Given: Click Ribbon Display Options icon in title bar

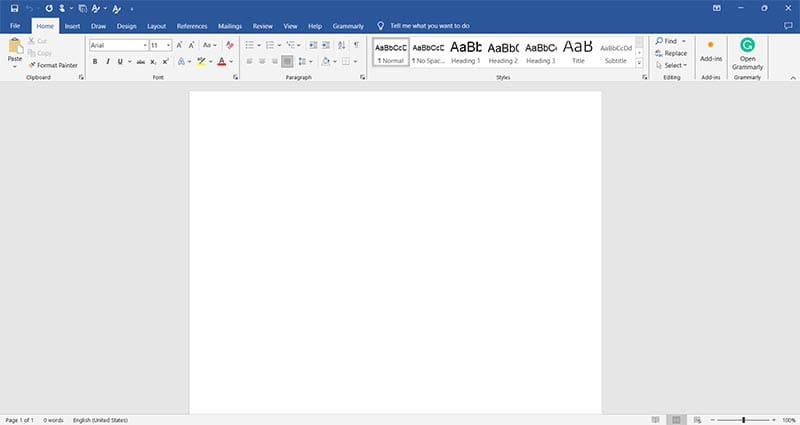Looking at the screenshot, I should tap(717, 8).
